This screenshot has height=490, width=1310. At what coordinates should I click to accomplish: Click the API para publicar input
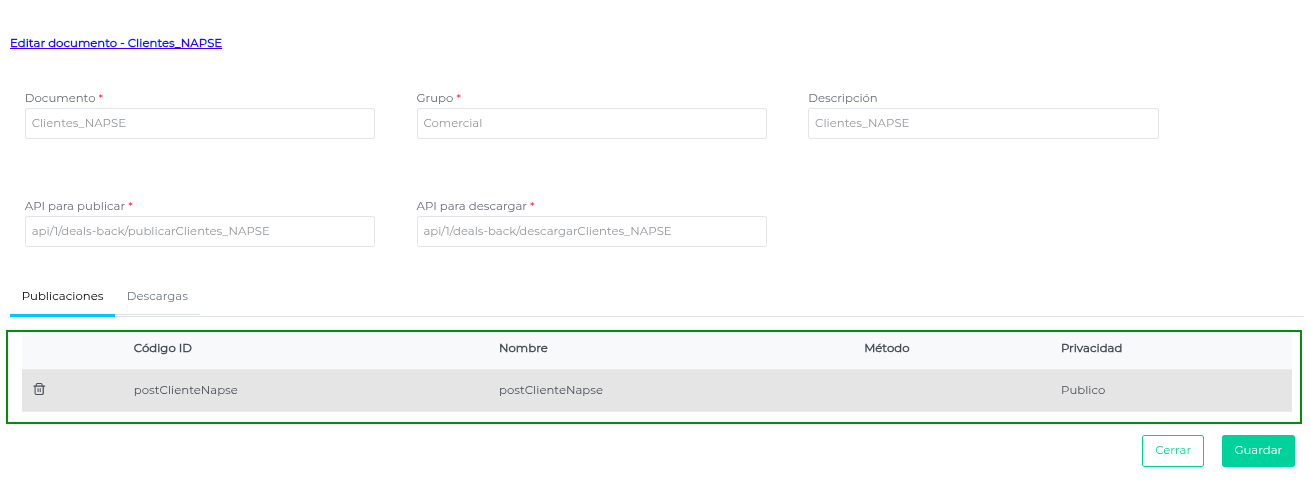[x=199, y=231]
